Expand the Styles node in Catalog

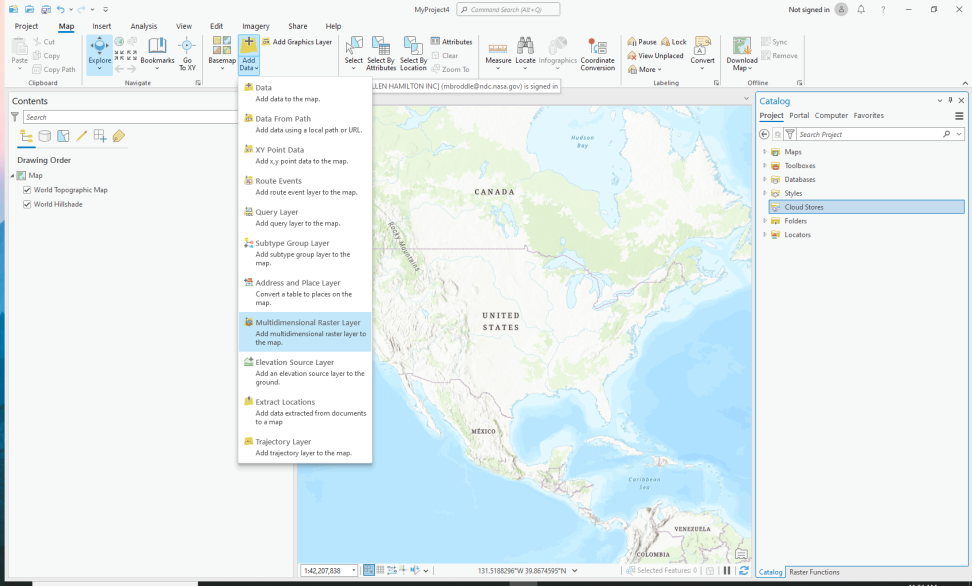tap(764, 193)
